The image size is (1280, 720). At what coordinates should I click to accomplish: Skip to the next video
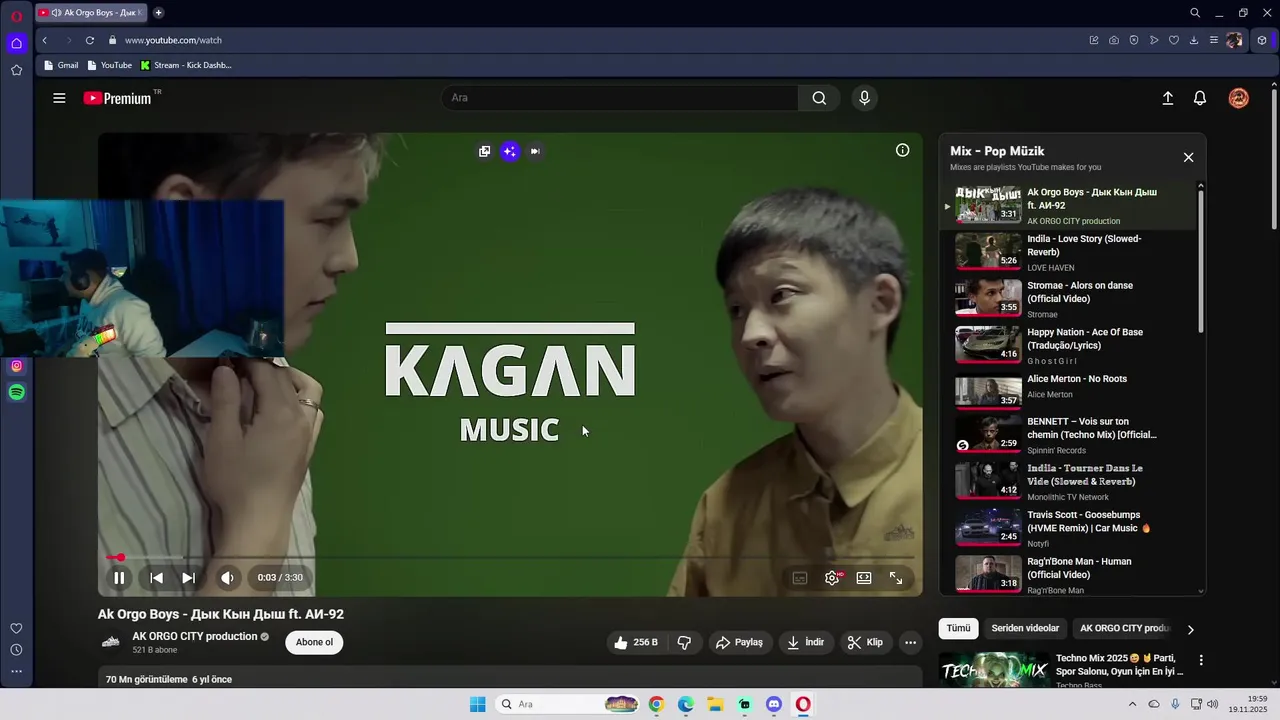(x=188, y=577)
